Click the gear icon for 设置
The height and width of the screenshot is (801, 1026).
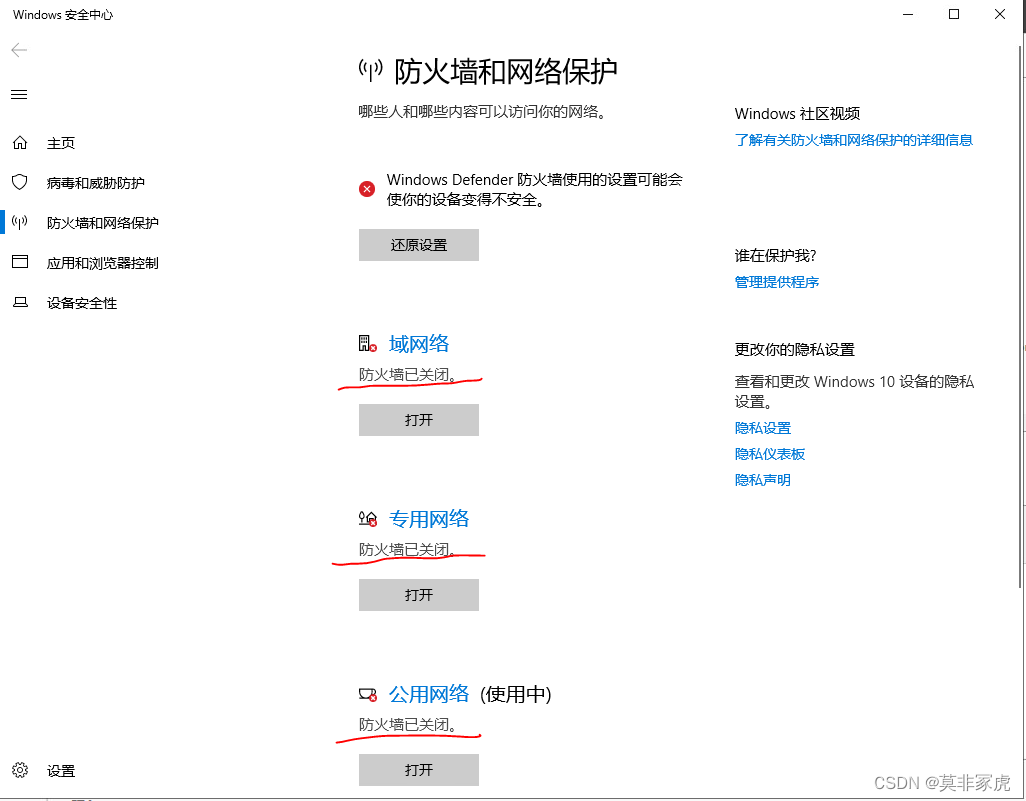coord(20,770)
